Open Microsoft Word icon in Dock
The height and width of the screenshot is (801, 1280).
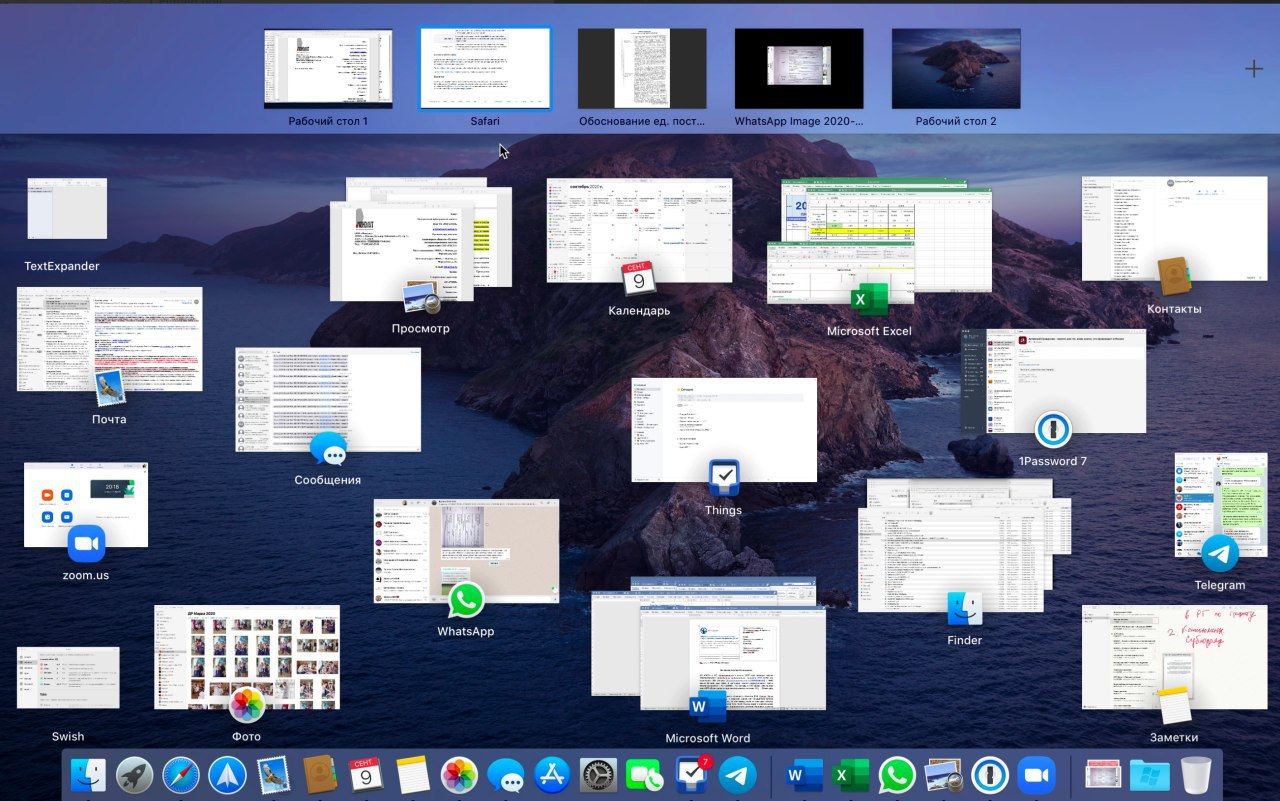point(804,775)
